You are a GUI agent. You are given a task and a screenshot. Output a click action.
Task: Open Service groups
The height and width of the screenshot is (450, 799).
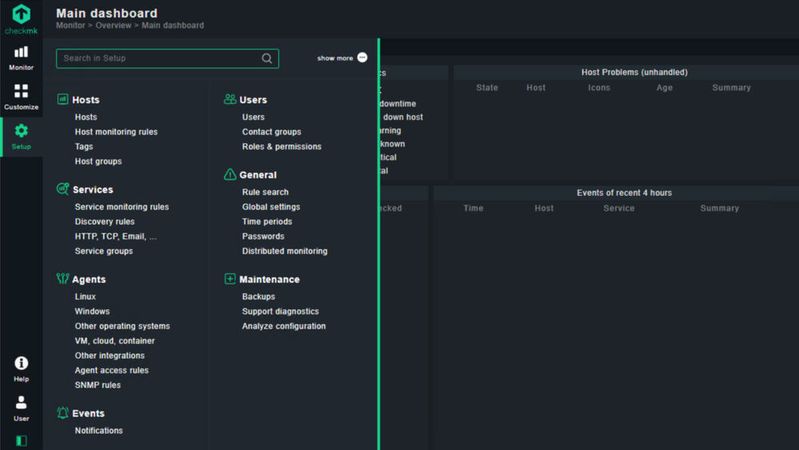click(104, 251)
